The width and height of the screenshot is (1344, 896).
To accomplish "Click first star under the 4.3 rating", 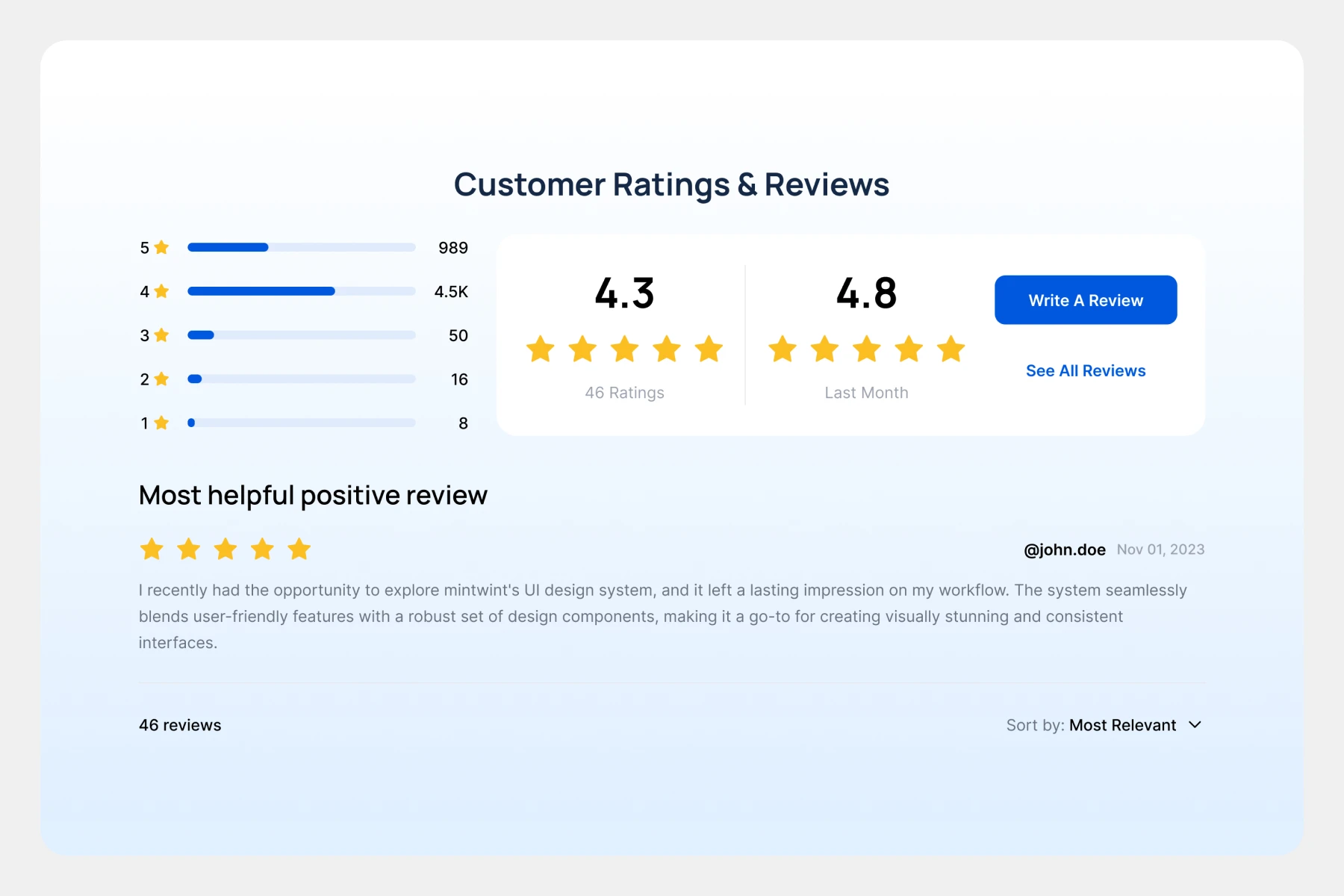I will 540,349.
